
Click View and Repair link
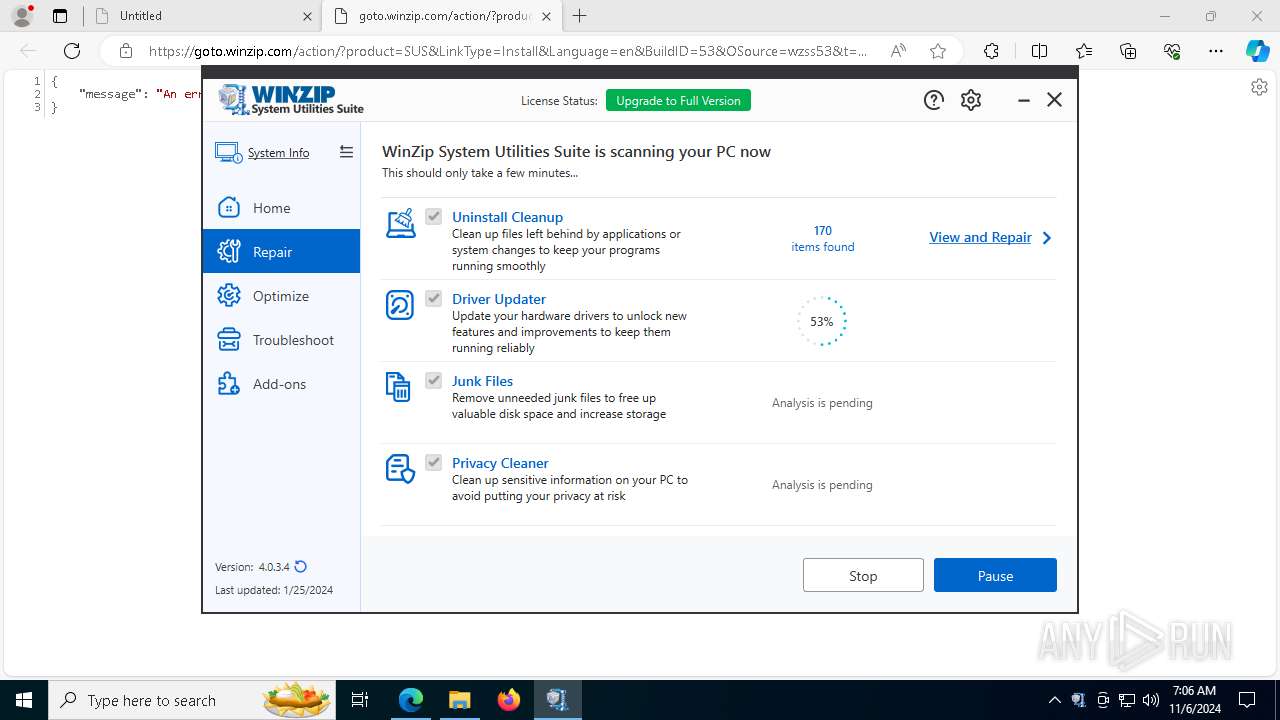pyautogui.click(x=980, y=237)
